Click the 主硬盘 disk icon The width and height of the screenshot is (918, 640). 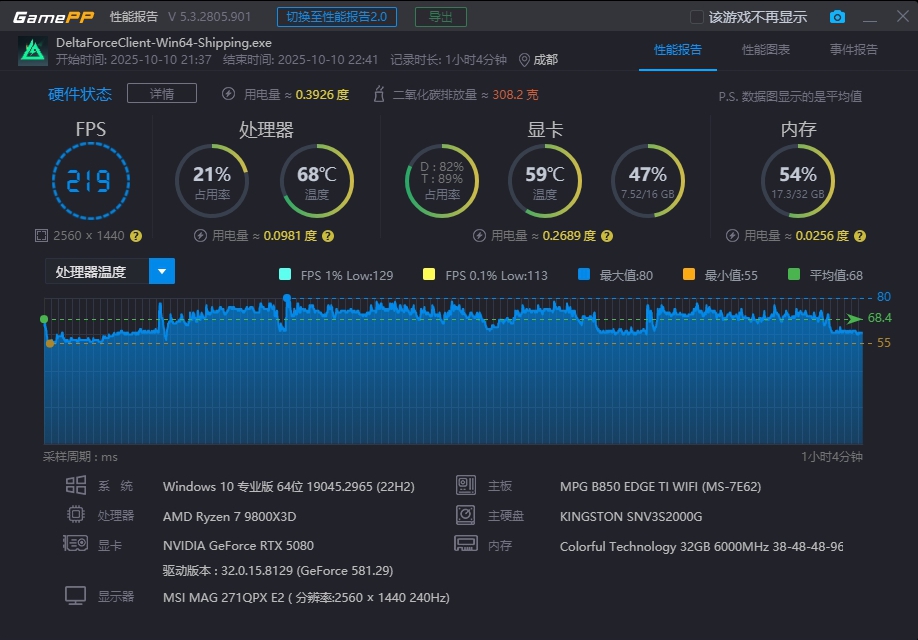(465, 515)
